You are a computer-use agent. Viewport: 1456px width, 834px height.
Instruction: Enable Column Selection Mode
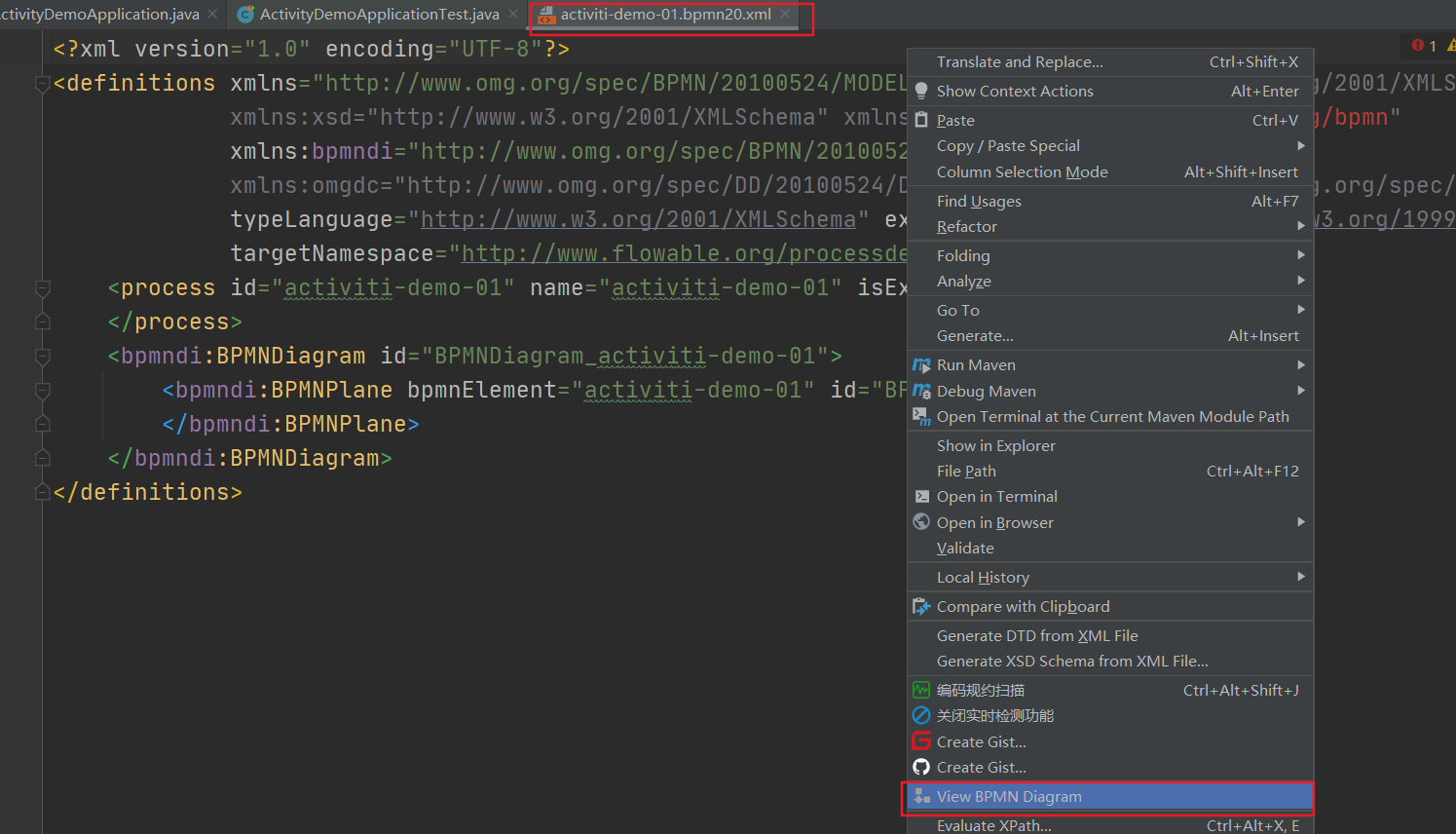pos(1110,171)
